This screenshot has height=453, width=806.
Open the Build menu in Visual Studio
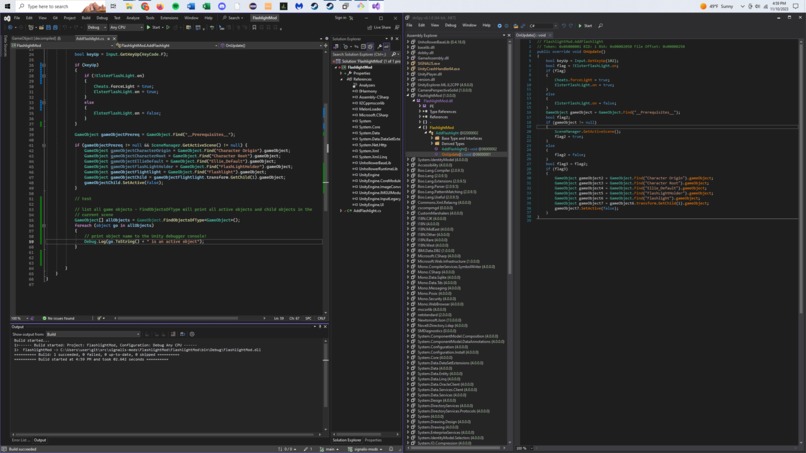86,17
